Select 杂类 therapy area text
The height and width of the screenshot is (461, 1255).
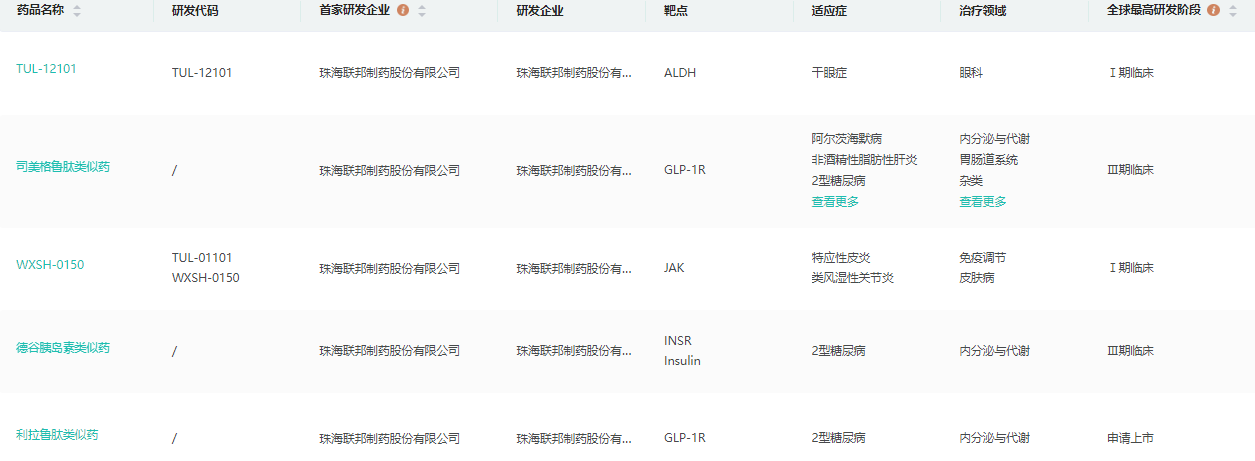coord(971,181)
